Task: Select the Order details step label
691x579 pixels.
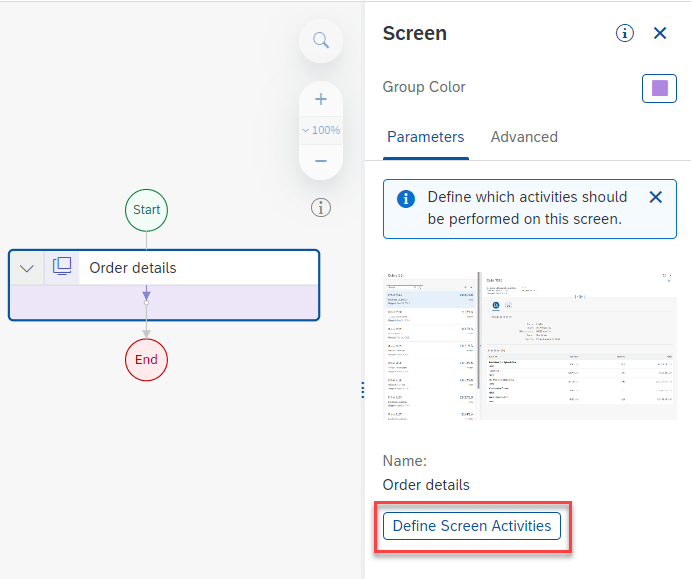Action: (133, 268)
